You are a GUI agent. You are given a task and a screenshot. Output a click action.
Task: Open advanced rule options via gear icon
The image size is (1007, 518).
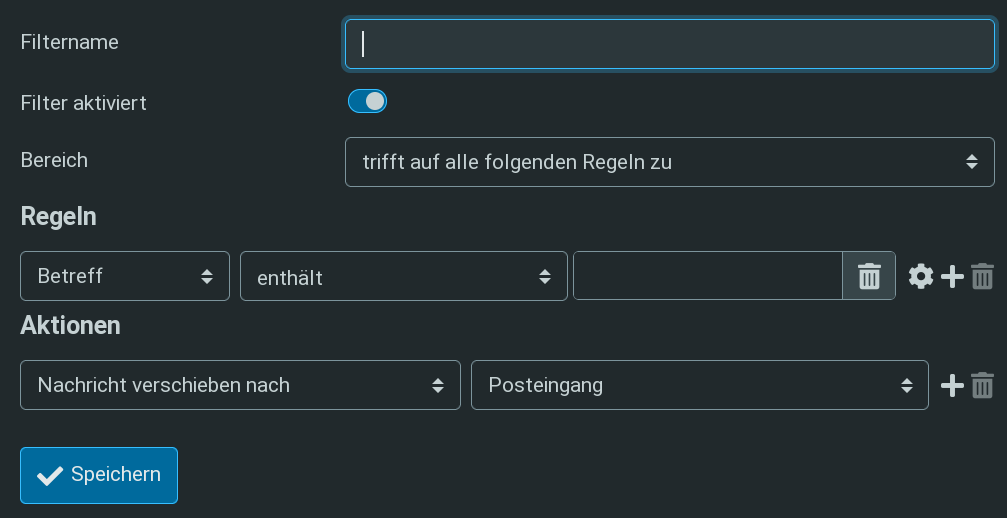click(921, 277)
